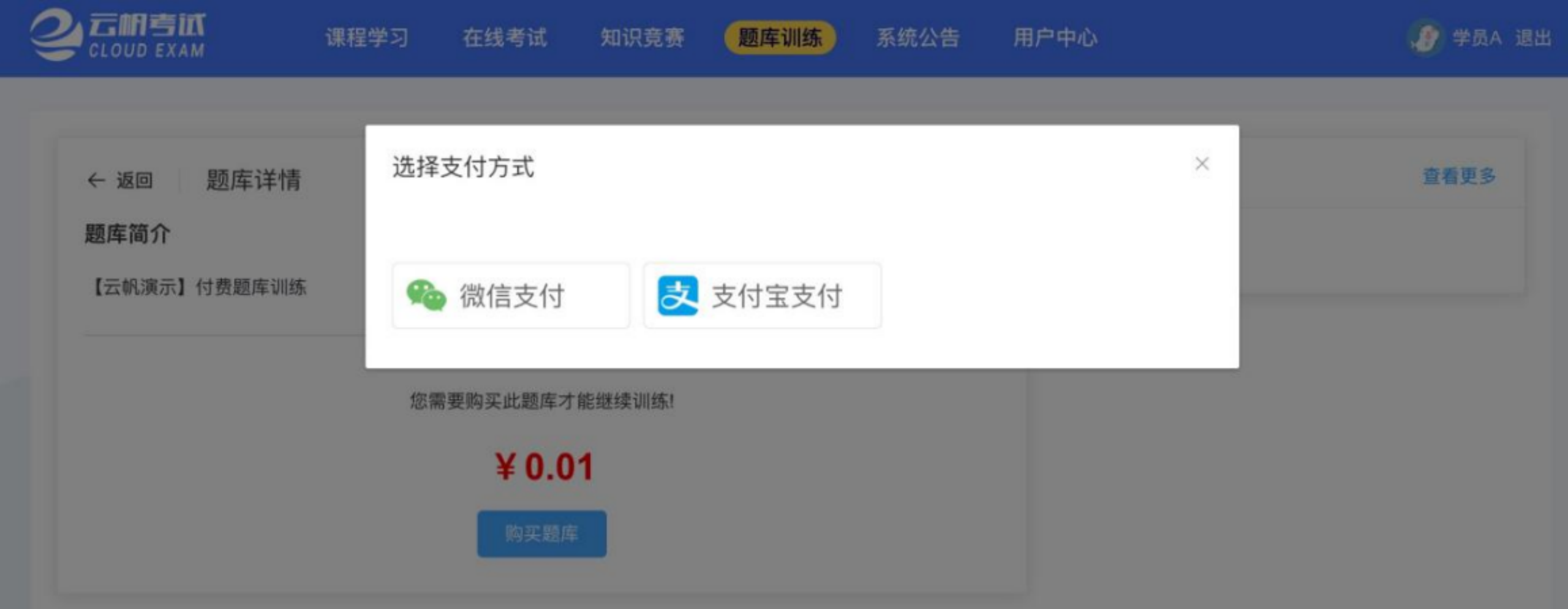This screenshot has width=1568, height=609.
Task: Click the back arrow next to 返回
Action: coord(96,180)
